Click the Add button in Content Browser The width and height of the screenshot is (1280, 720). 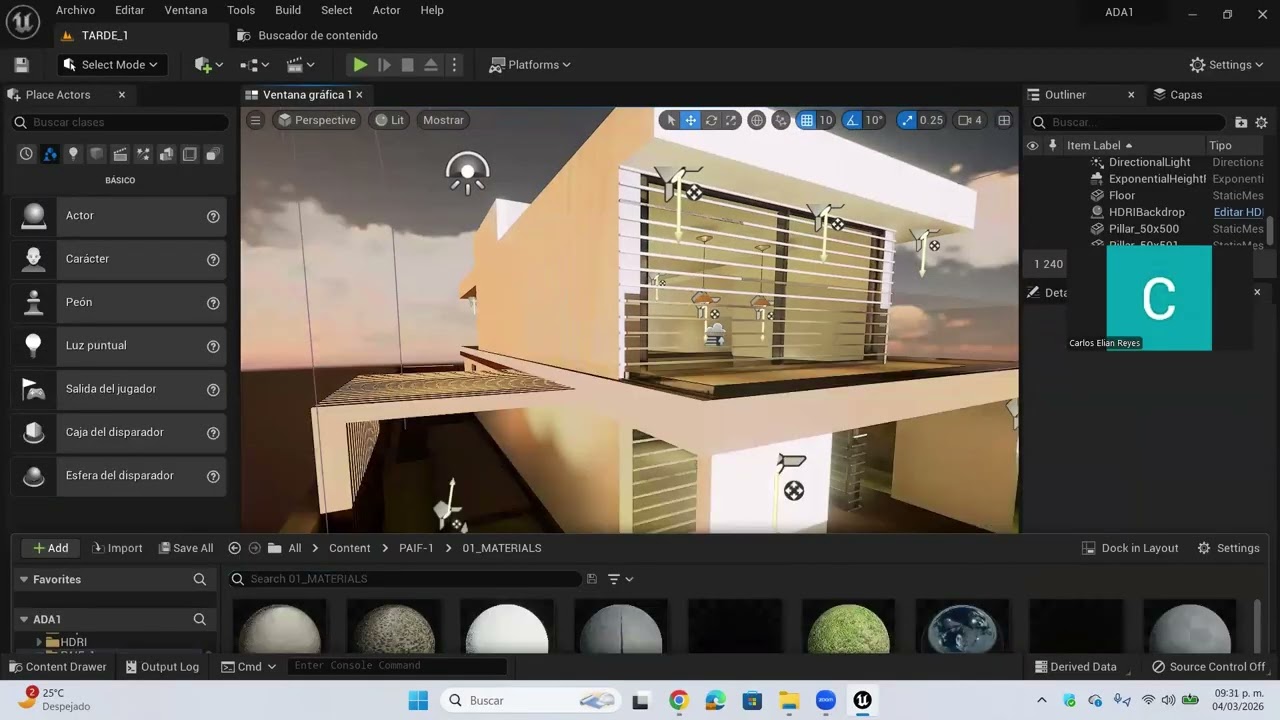point(50,548)
